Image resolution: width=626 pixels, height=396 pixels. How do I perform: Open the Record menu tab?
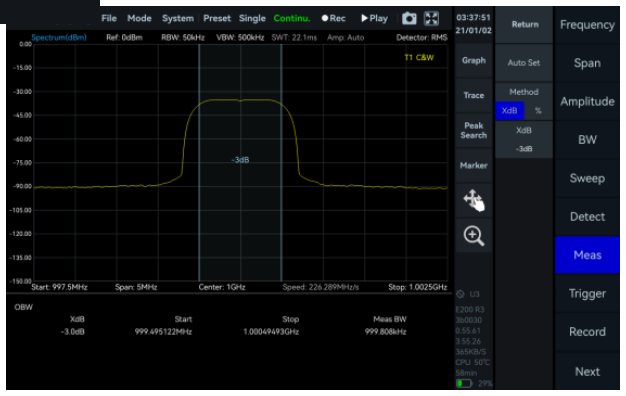coord(587,332)
